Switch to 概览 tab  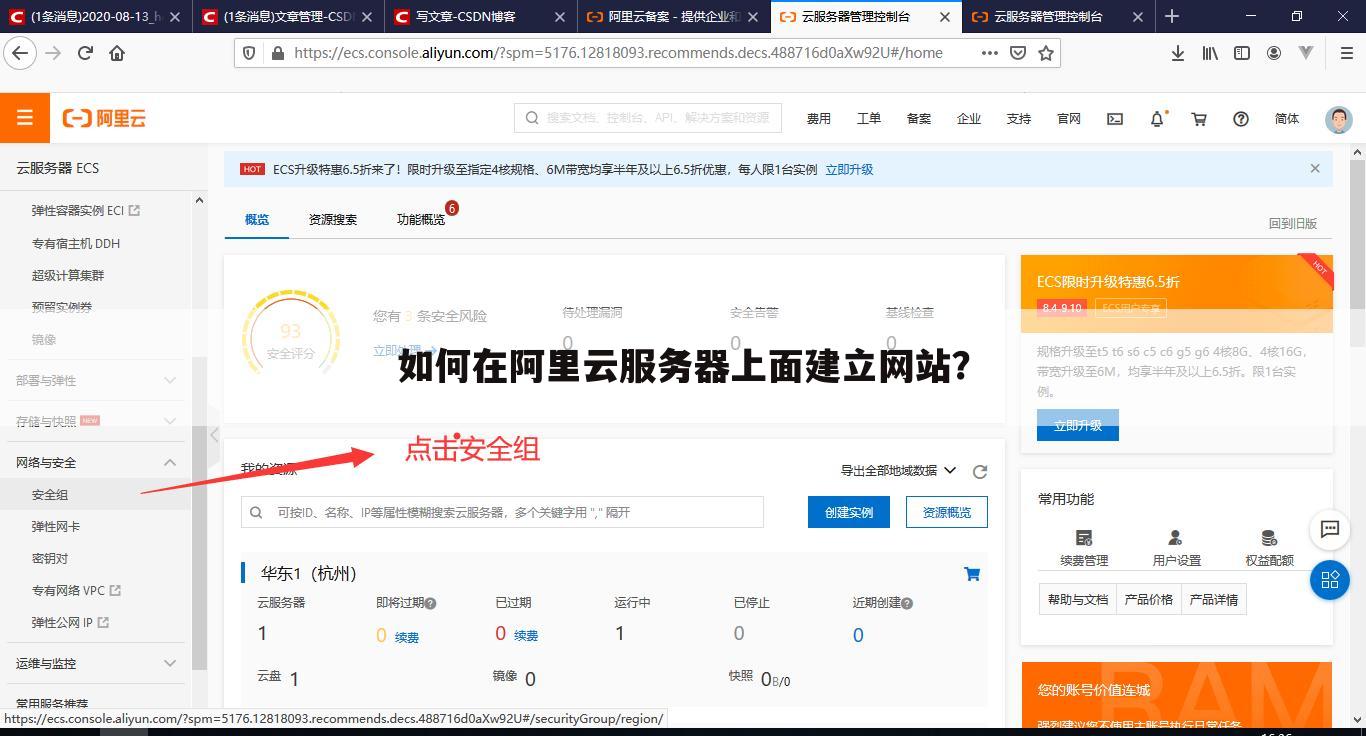[x=257, y=219]
